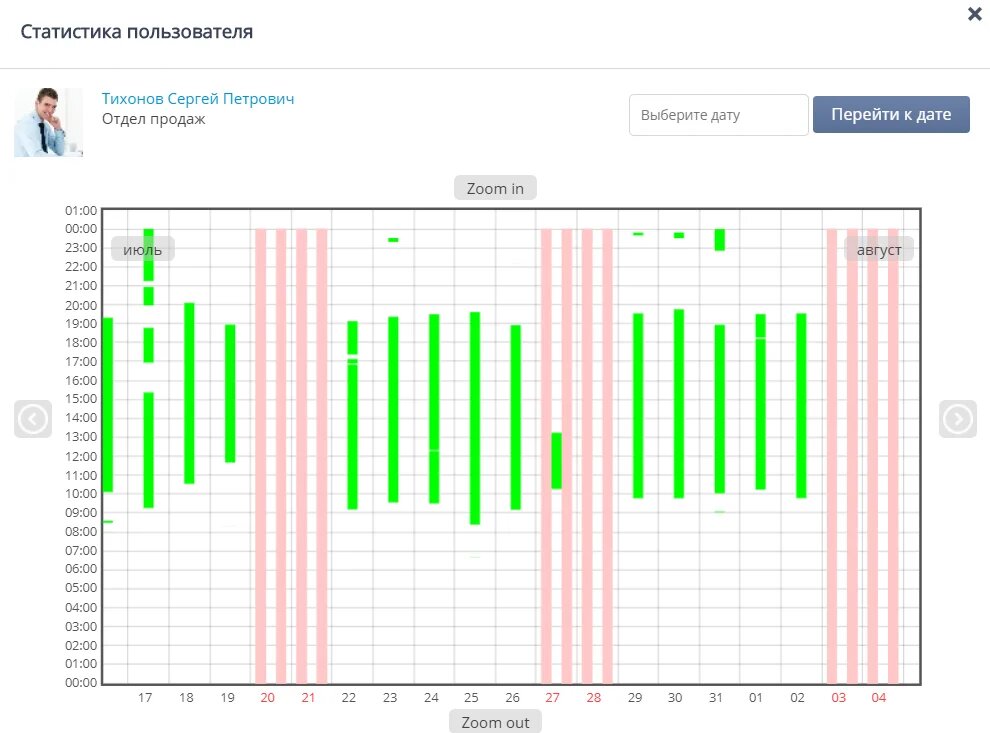Click the date label 03 on axis
This screenshot has width=990, height=733.
tap(838, 698)
